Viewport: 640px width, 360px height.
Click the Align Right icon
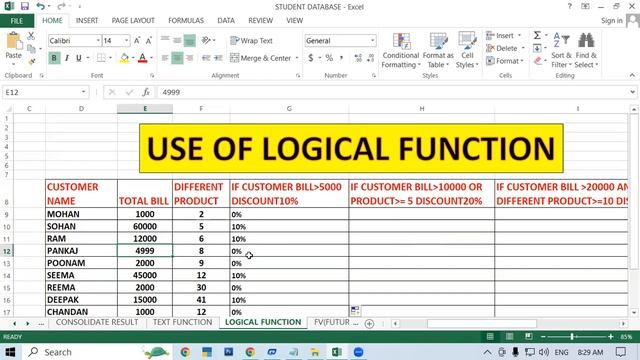(189, 58)
